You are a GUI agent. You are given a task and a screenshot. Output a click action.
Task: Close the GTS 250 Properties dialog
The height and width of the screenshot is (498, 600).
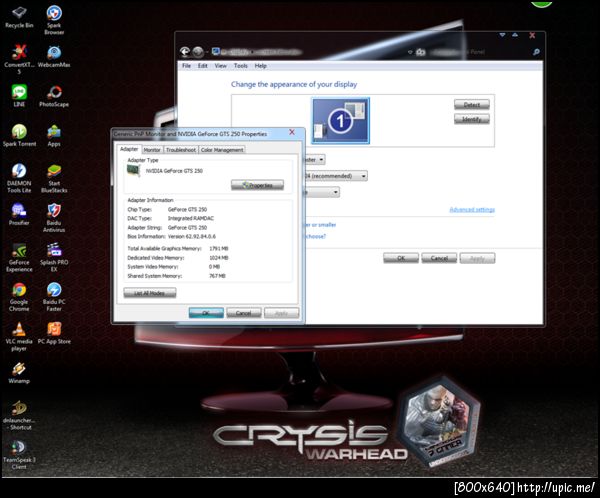click(292, 132)
